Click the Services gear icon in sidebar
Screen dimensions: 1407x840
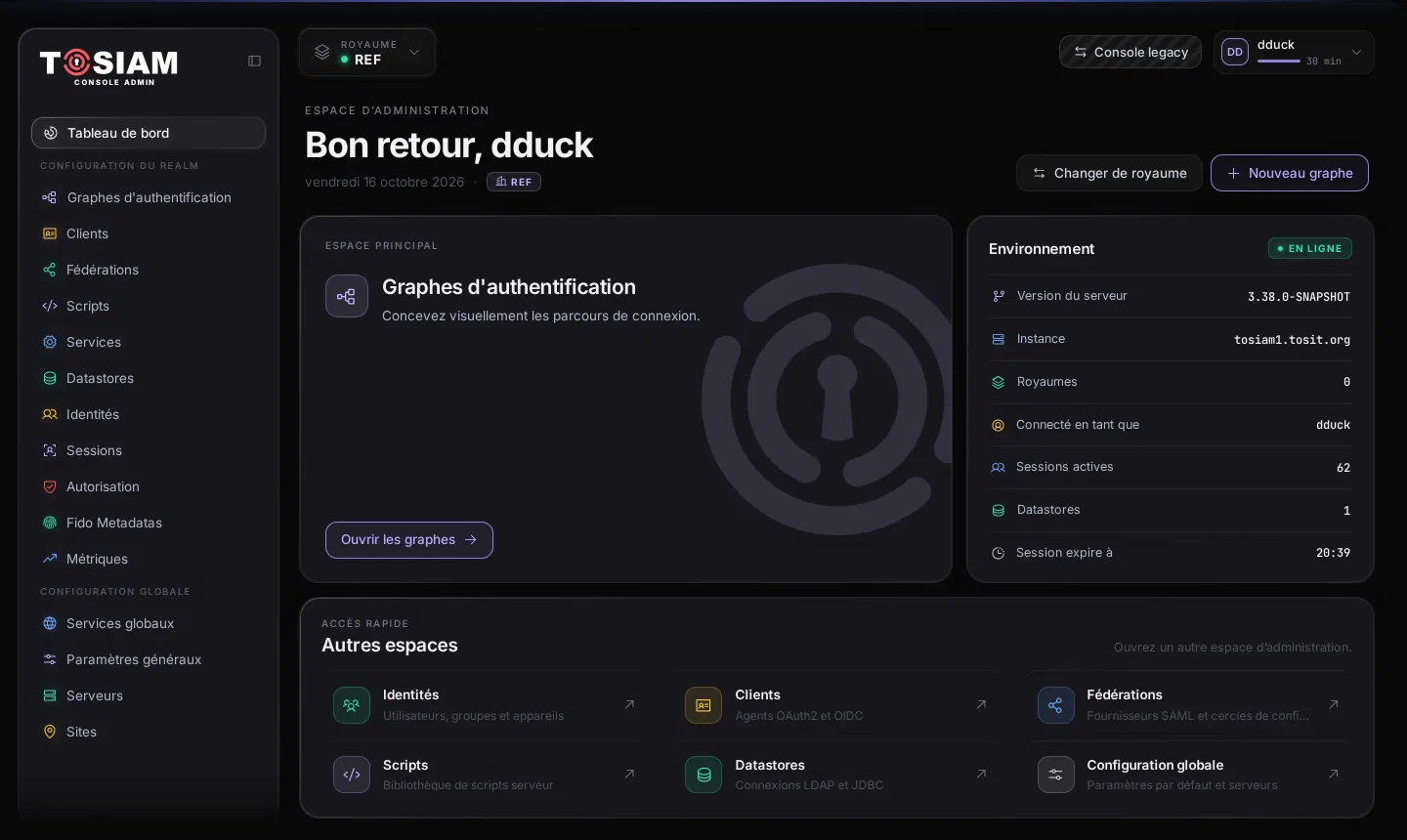click(x=50, y=342)
